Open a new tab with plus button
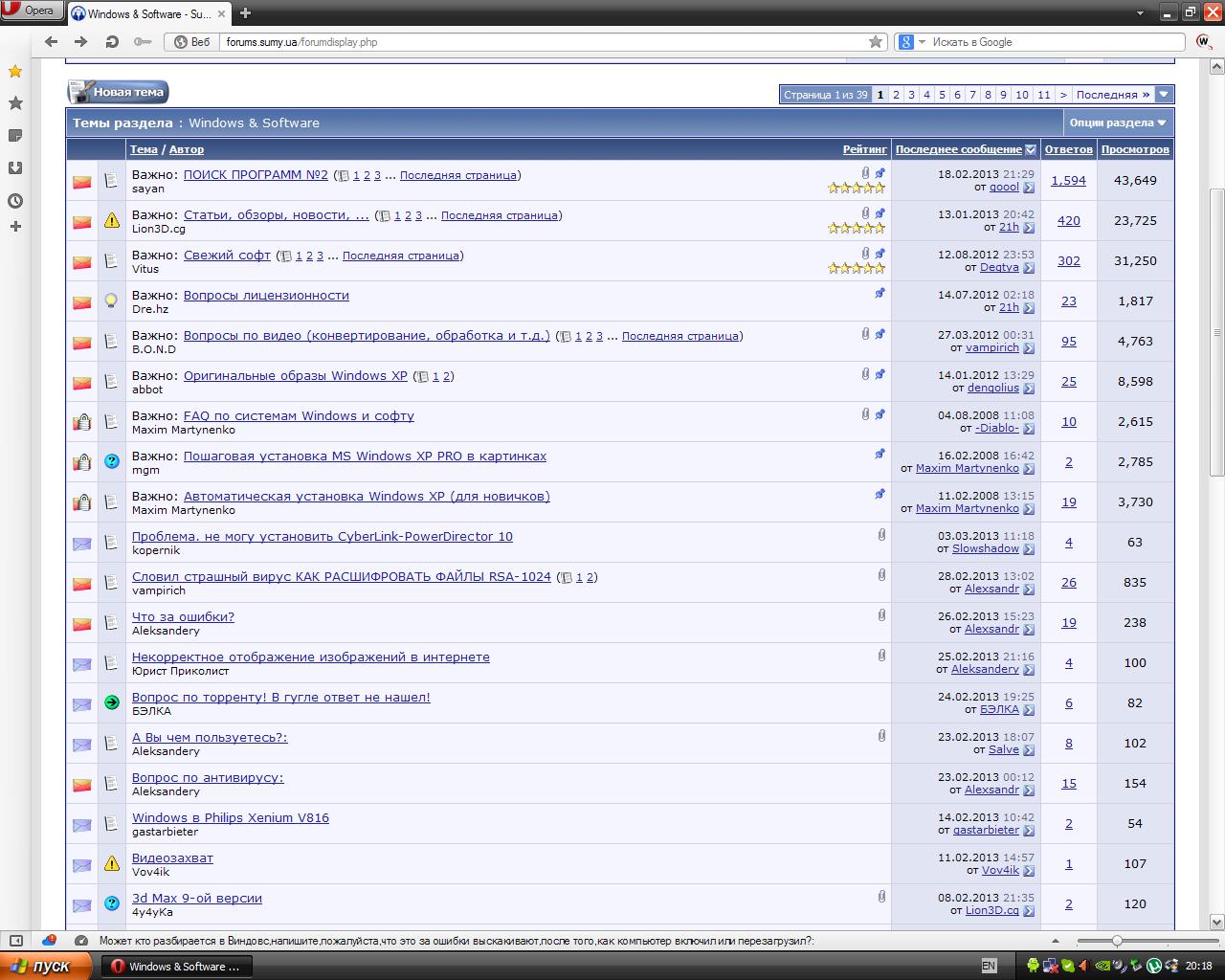 click(x=245, y=12)
